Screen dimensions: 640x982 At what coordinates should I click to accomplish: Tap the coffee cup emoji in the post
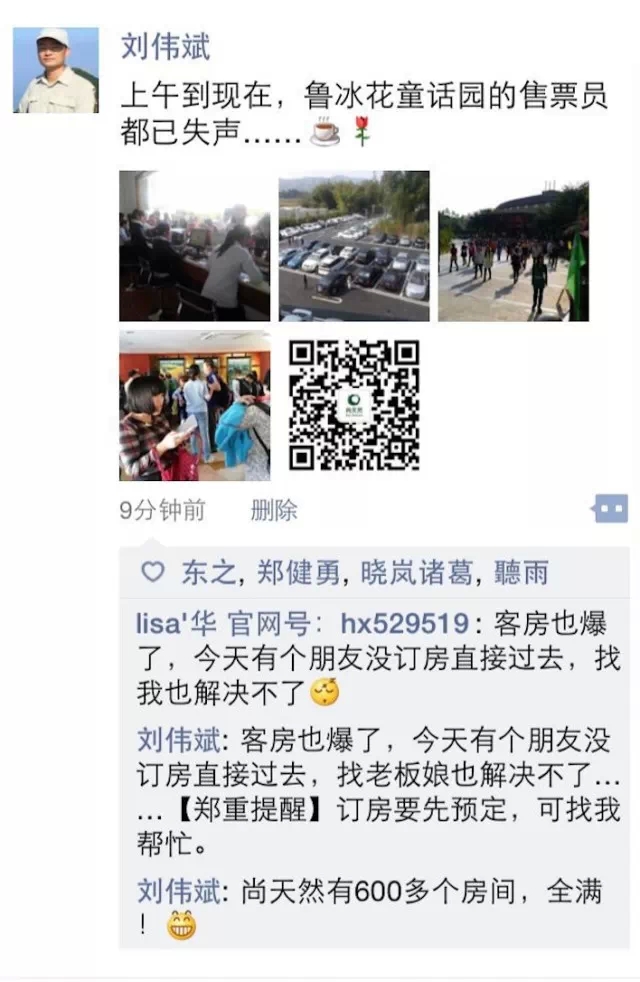pyautogui.click(x=326, y=132)
